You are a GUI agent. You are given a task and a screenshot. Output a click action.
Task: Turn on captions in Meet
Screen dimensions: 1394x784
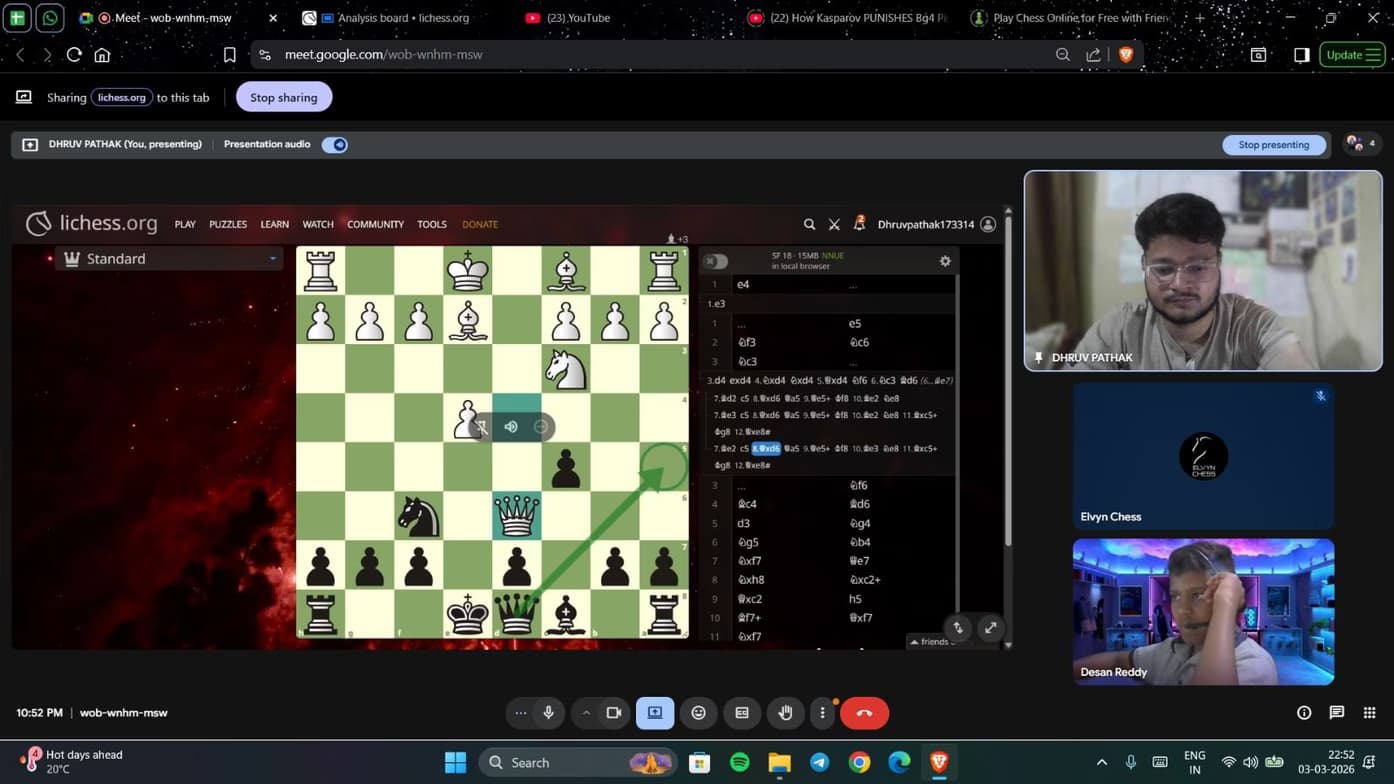click(x=742, y=713)
